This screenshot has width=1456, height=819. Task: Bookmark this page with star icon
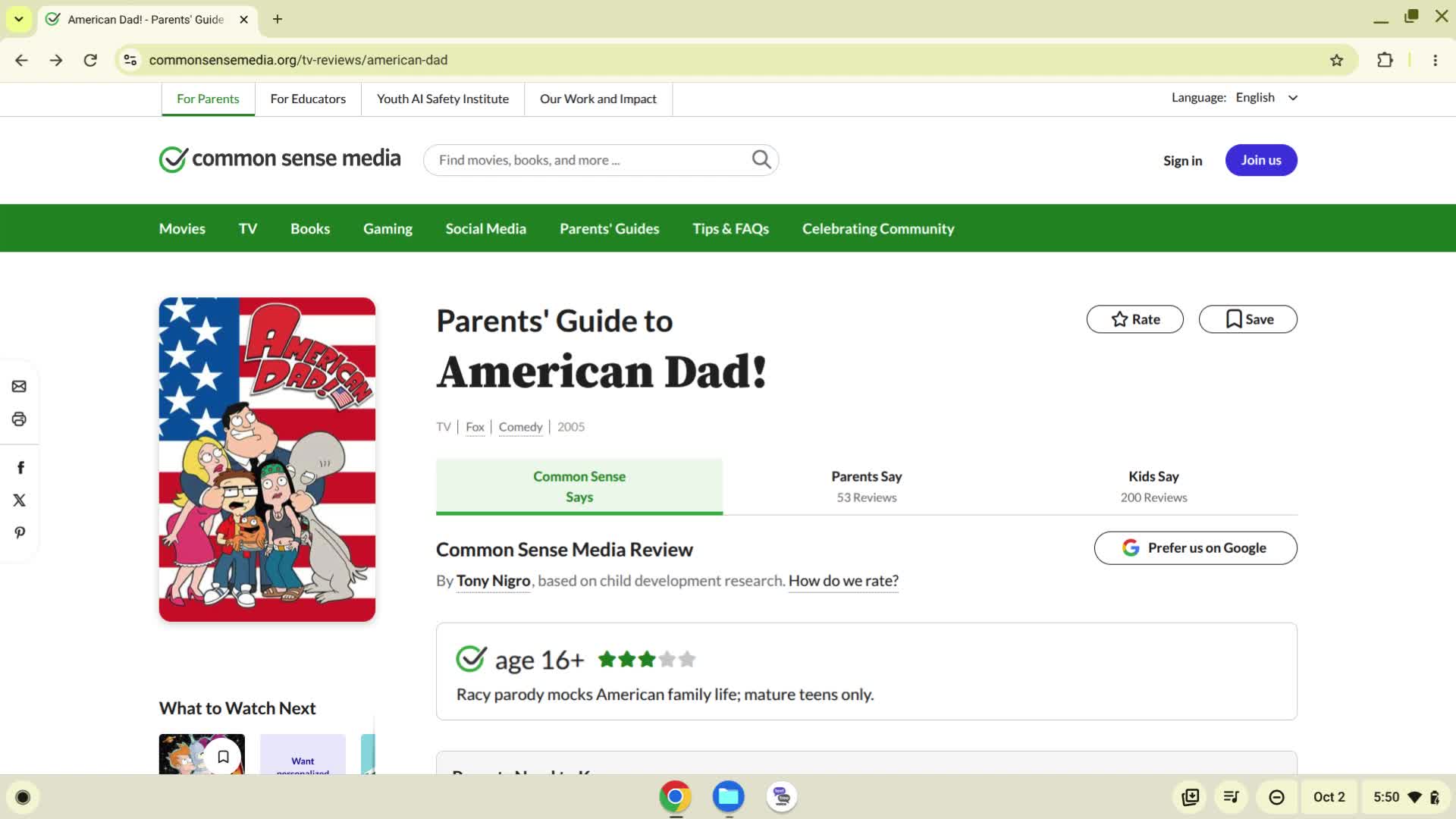1336,60
